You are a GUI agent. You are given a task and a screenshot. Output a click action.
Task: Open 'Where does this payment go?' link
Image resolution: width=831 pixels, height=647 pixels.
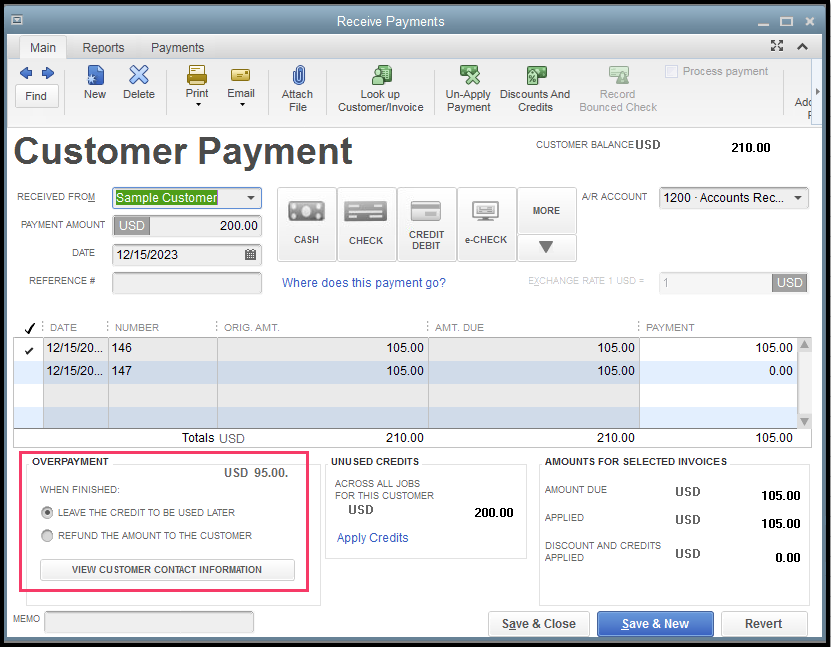pyautogui.click(x=364, y=282)
